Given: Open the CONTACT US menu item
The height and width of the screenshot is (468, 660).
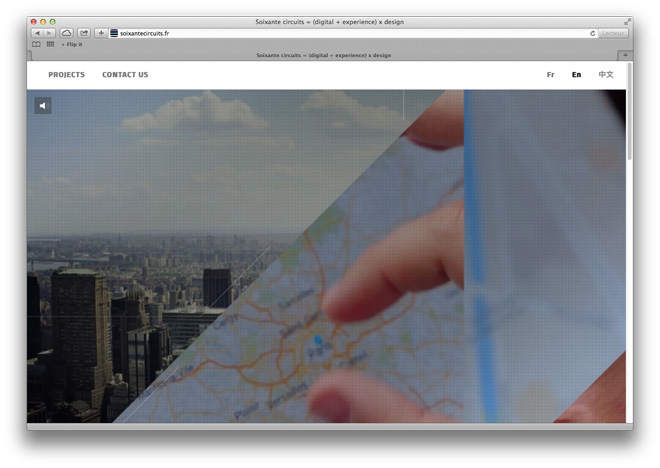Looking at the screenshot, I should (x=125, y=74).
